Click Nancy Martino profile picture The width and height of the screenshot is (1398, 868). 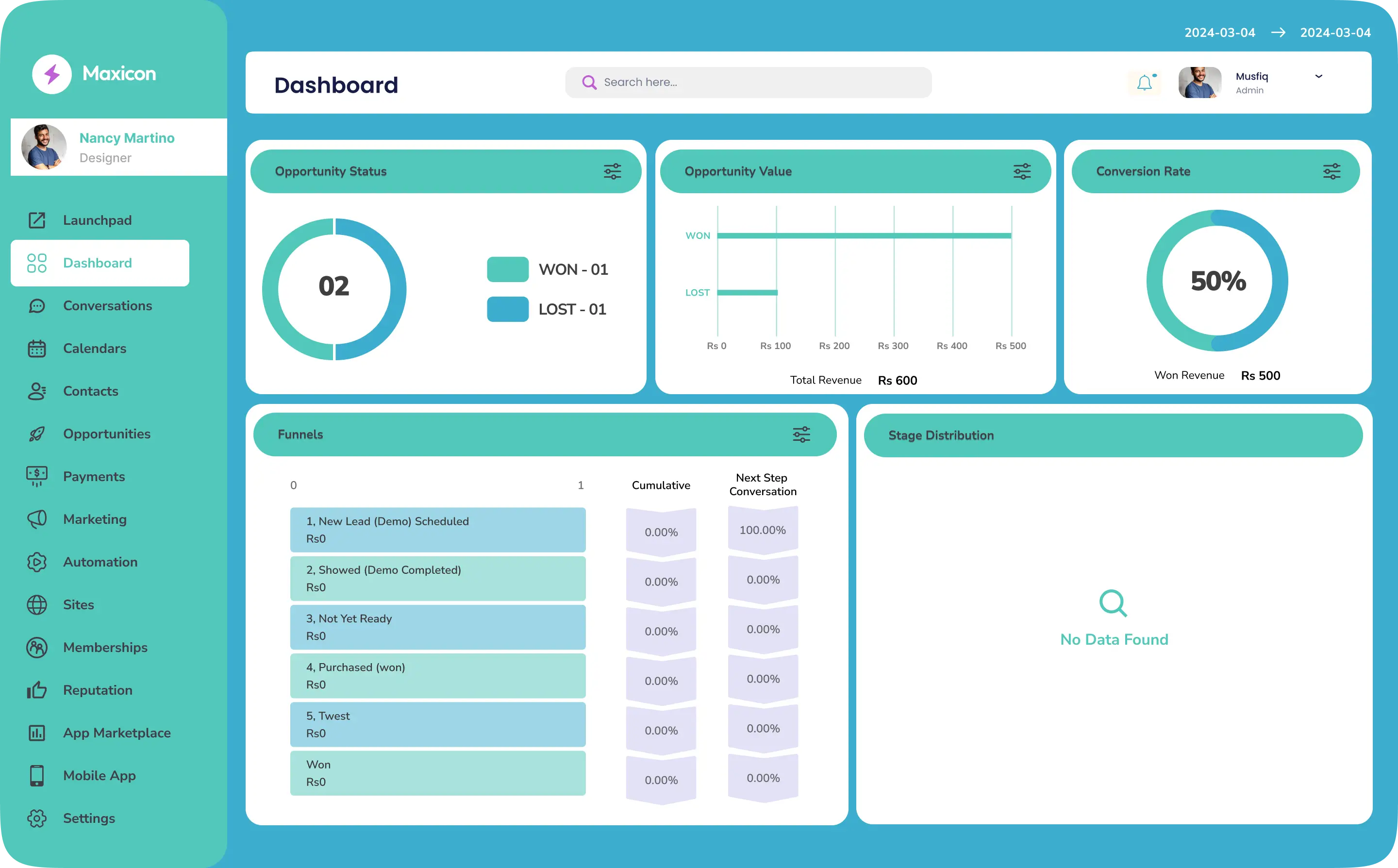(x=44, y=147)
